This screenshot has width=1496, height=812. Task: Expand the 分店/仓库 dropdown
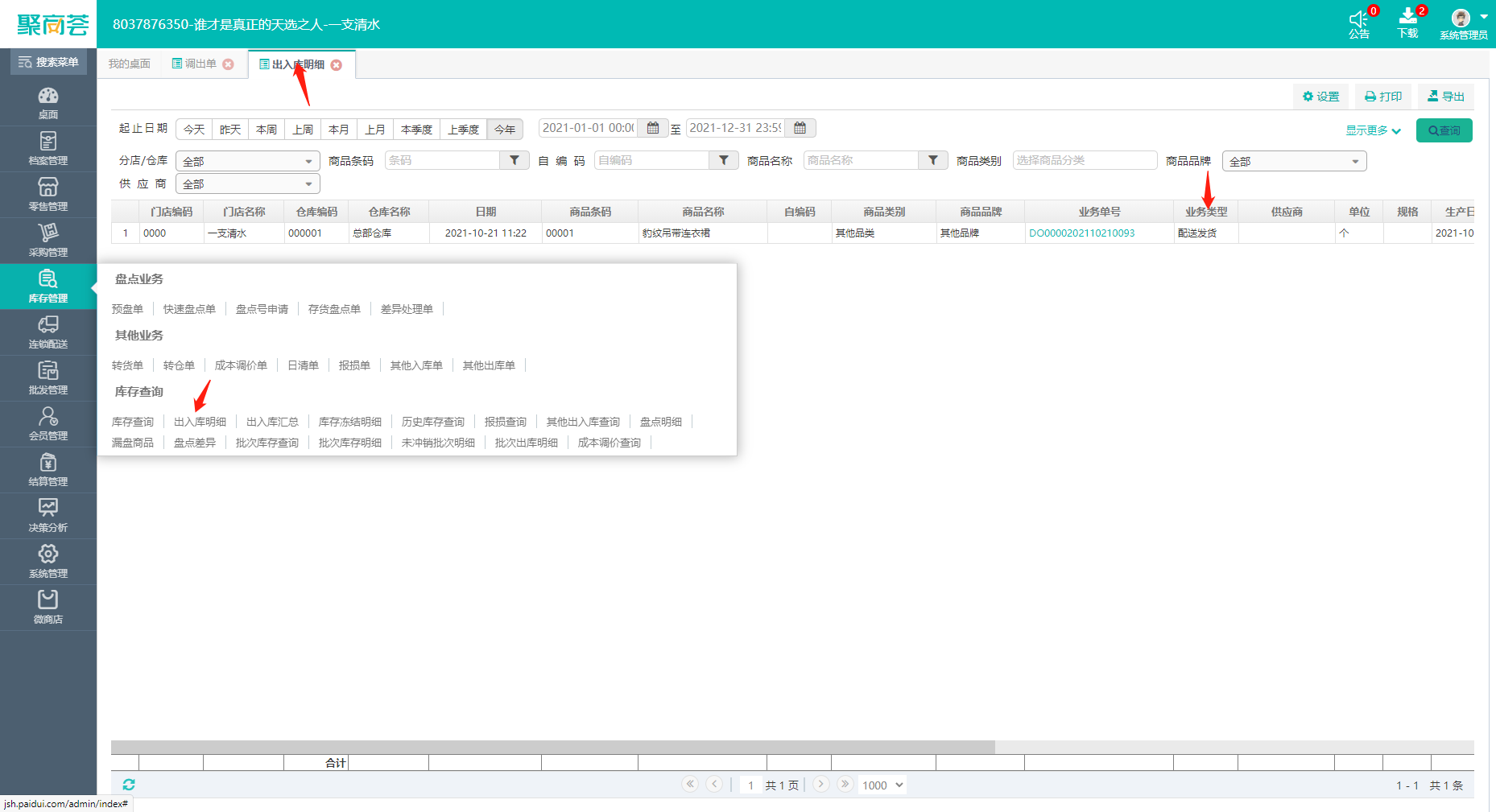point(248,161)
